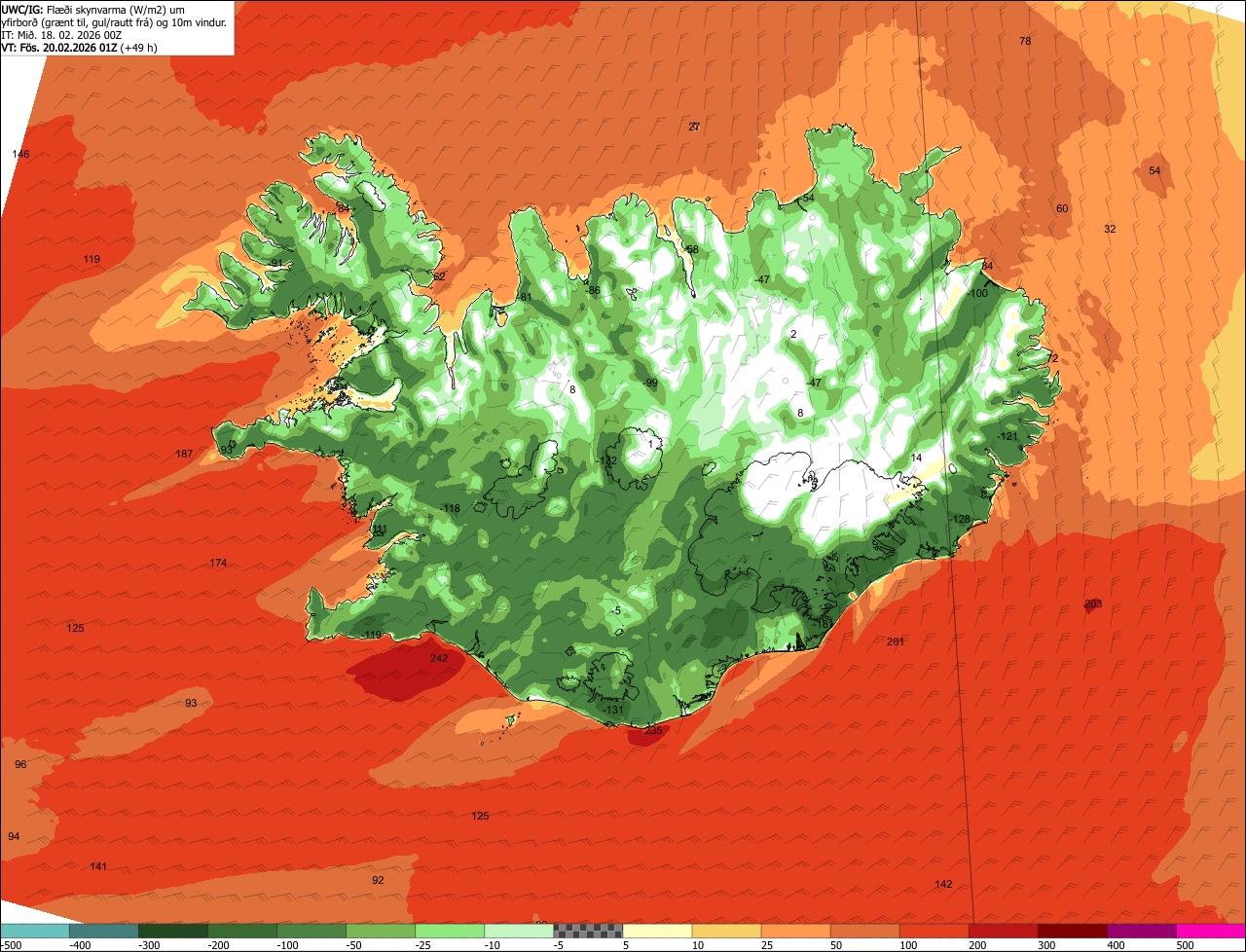Image resolution: width=1246 pixels, height=952 pixels.
Task: Select the 1 value inside the central glacier outline
Action: coord(650,444)
